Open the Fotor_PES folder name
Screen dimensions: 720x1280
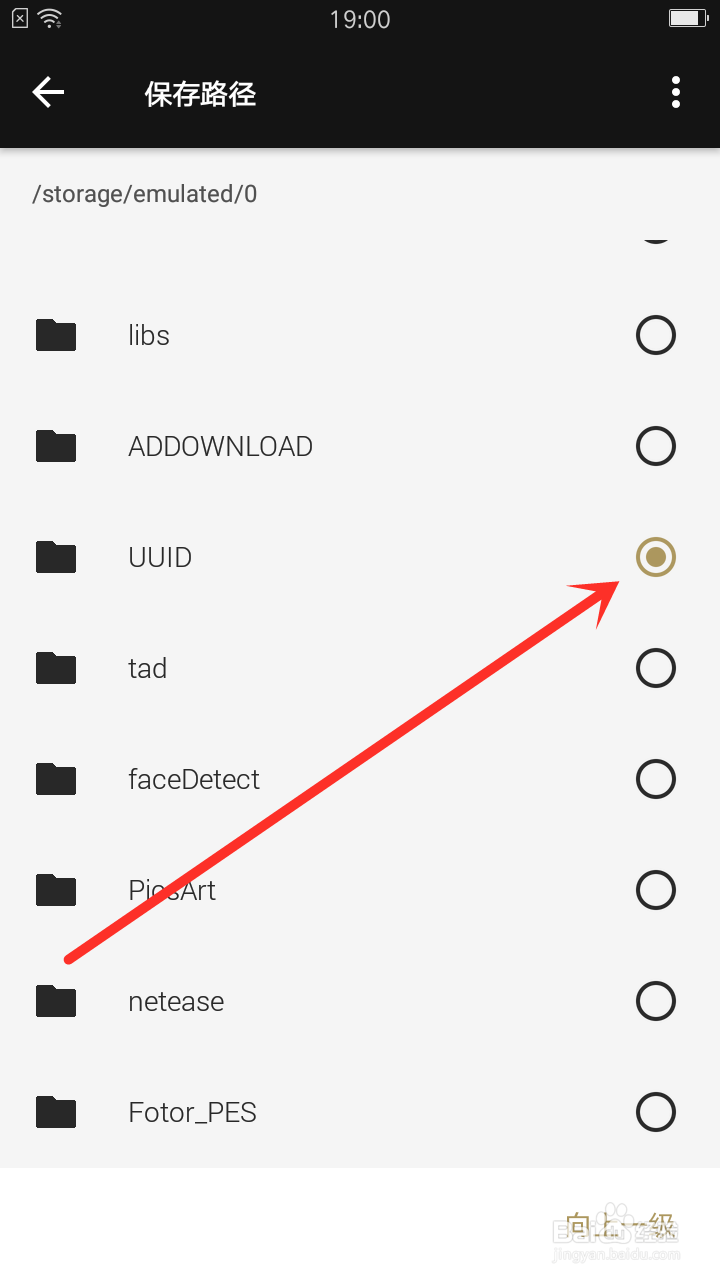pos(192,1112)
